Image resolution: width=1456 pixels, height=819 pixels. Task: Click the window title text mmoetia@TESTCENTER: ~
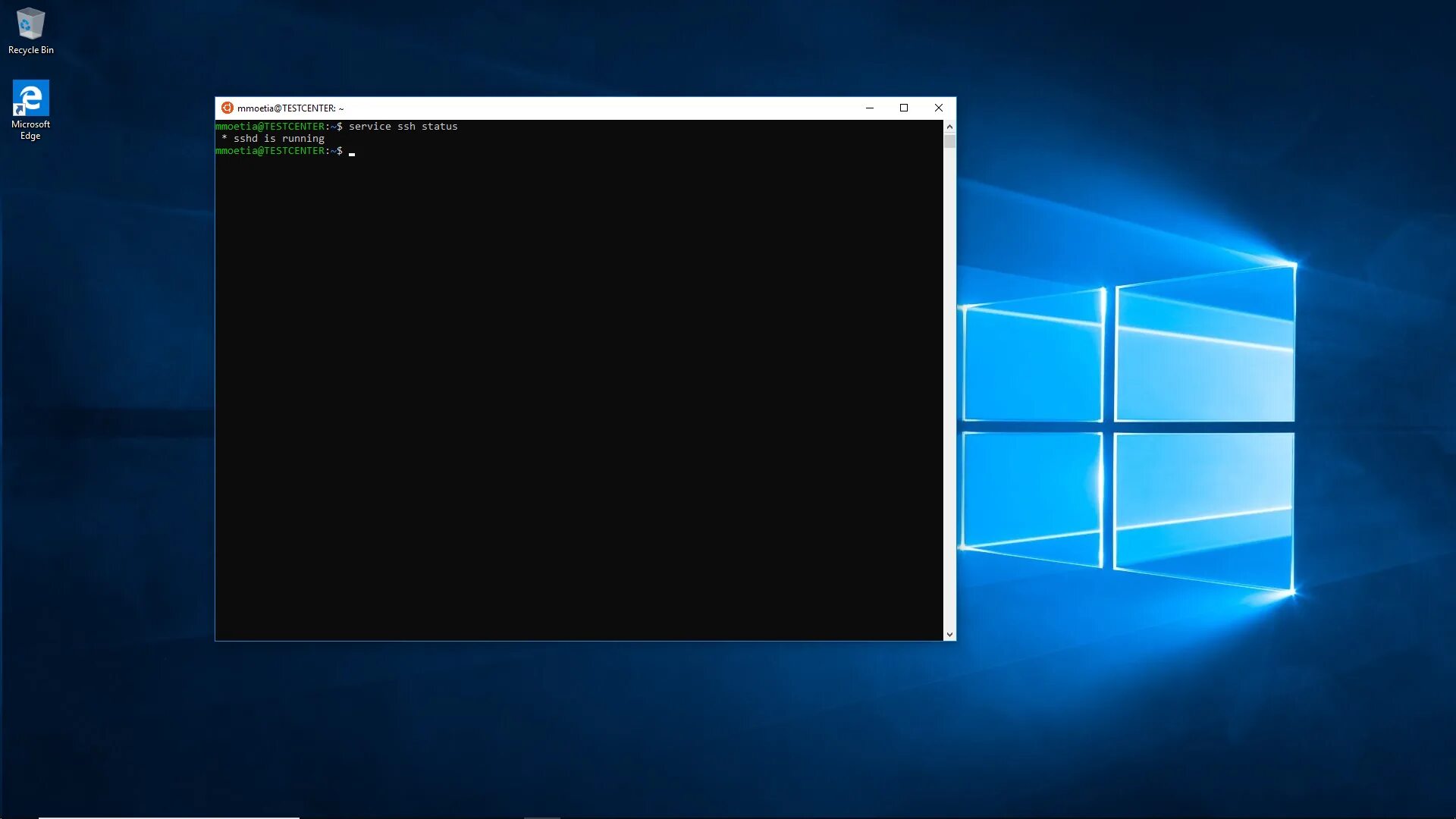[290, 108]
